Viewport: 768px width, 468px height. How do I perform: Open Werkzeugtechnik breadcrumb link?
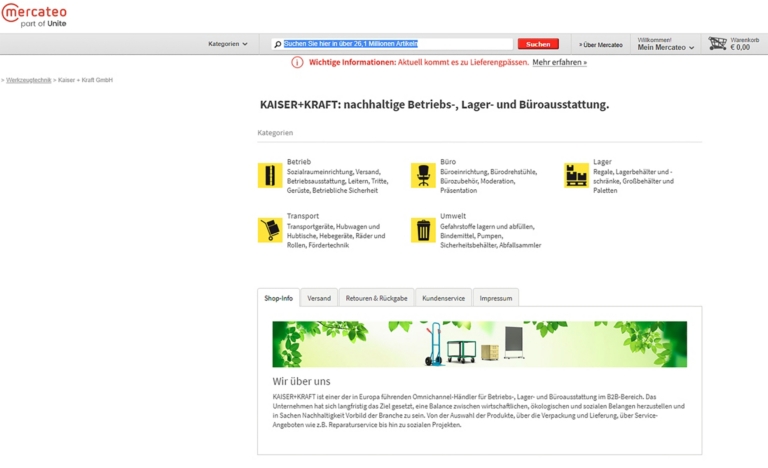(28, 80)
